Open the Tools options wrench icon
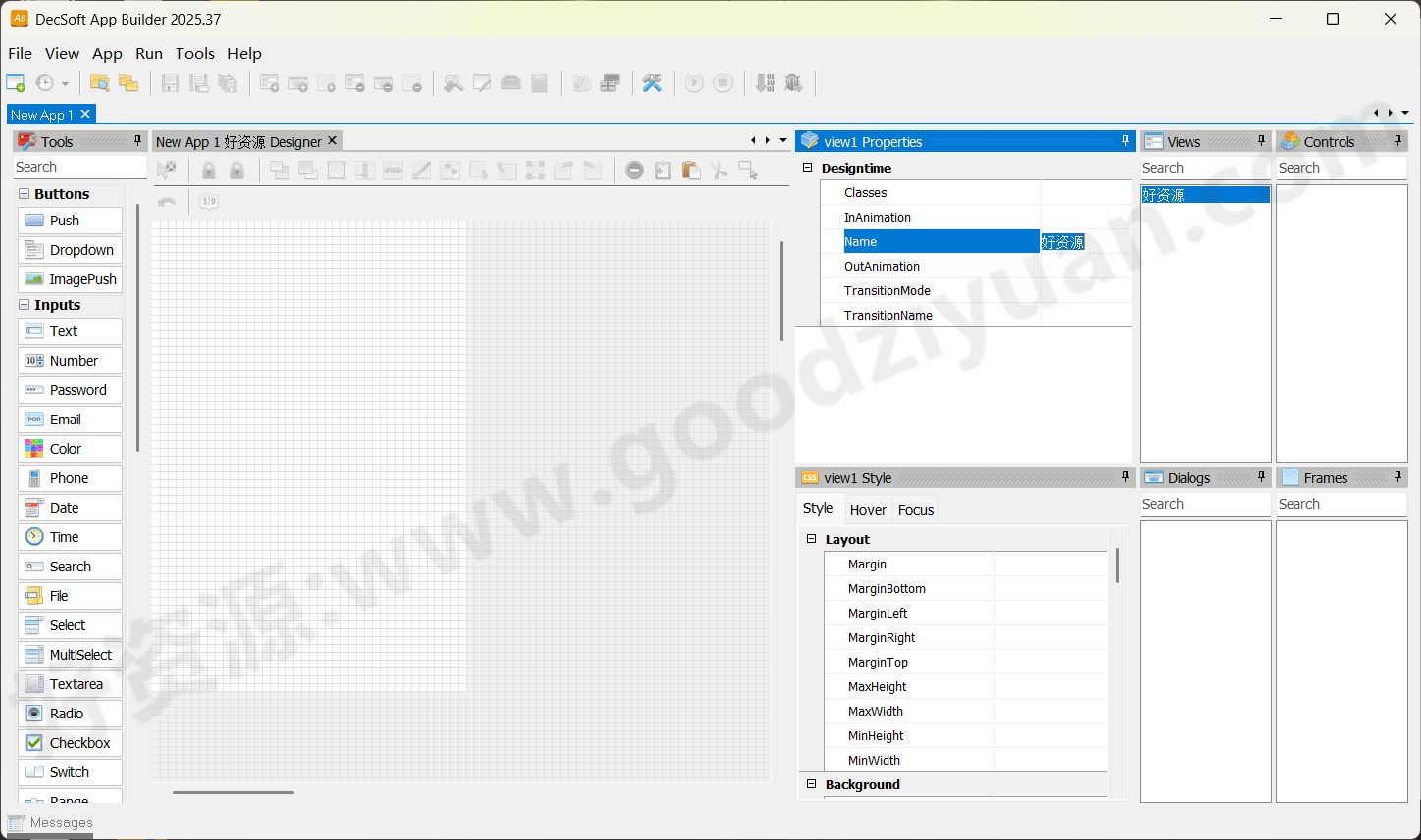This screenshot has height=840, width=1421. point(651,82)
